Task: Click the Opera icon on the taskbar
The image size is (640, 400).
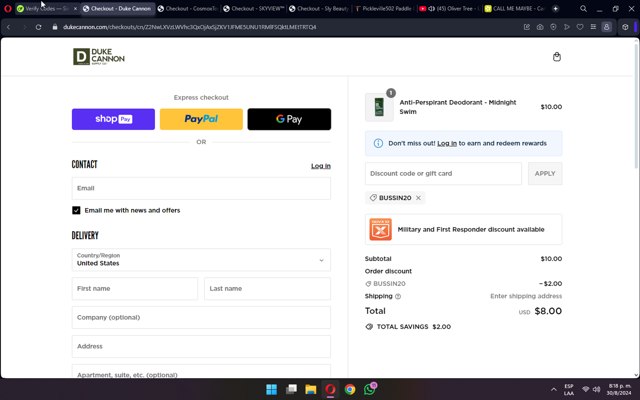Action: click(330, 389)
